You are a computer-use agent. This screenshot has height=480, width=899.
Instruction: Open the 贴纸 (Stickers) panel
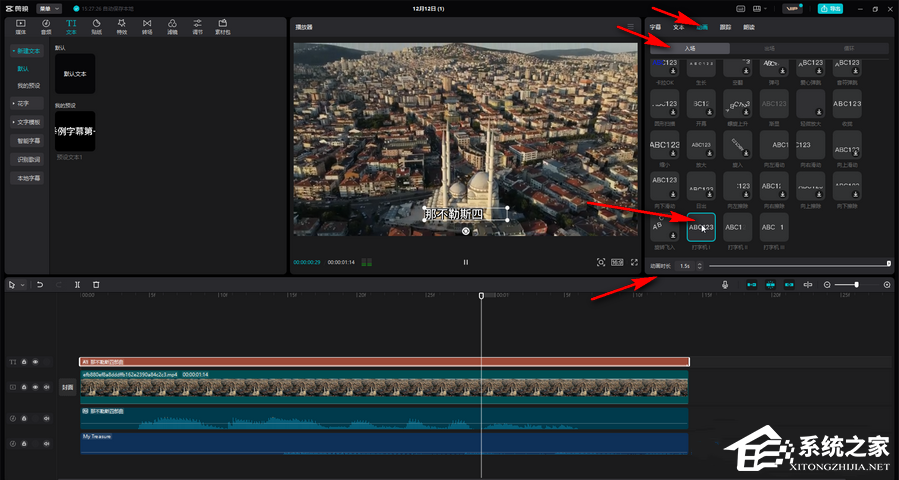(96, 25)
